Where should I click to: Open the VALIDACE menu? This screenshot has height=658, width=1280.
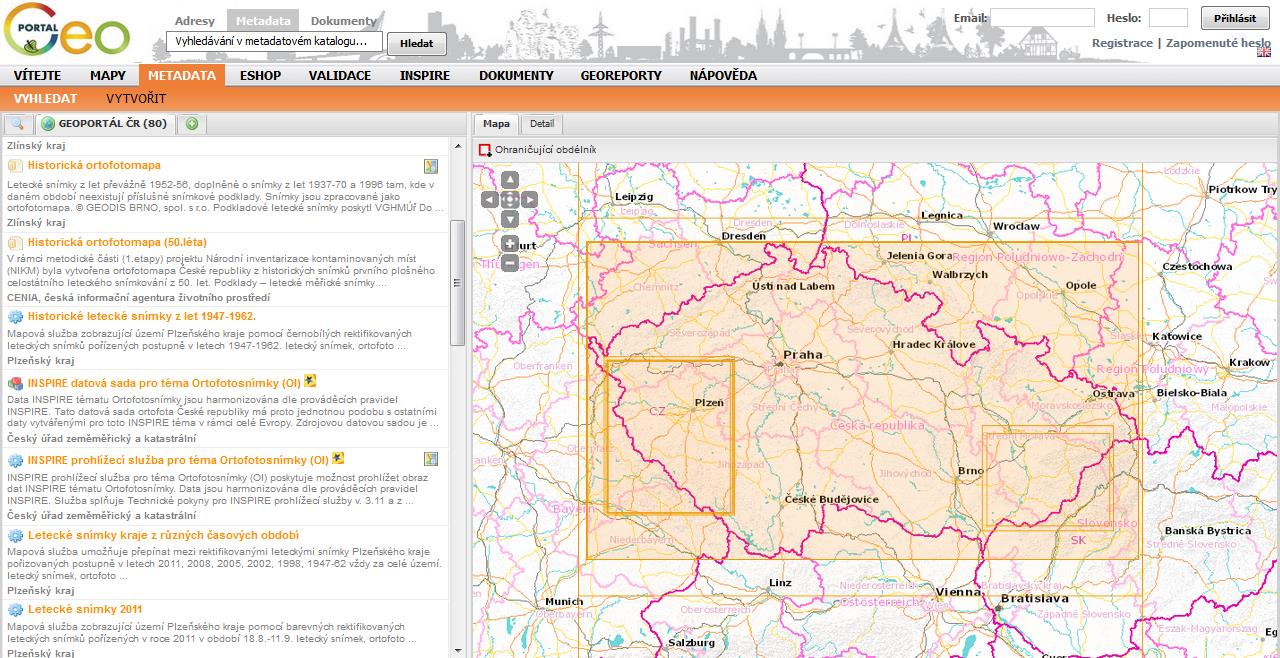click(x=340, y=75)
